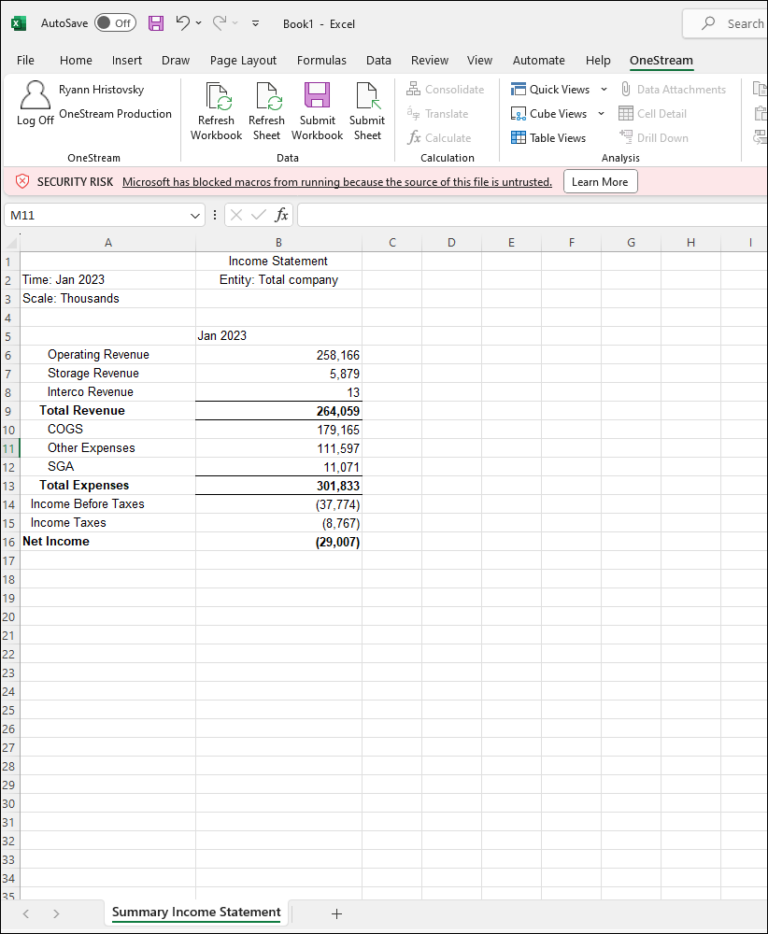Open the Formulas ribbon tab
This screenshot has height=934, width=768.
(322, 60)
